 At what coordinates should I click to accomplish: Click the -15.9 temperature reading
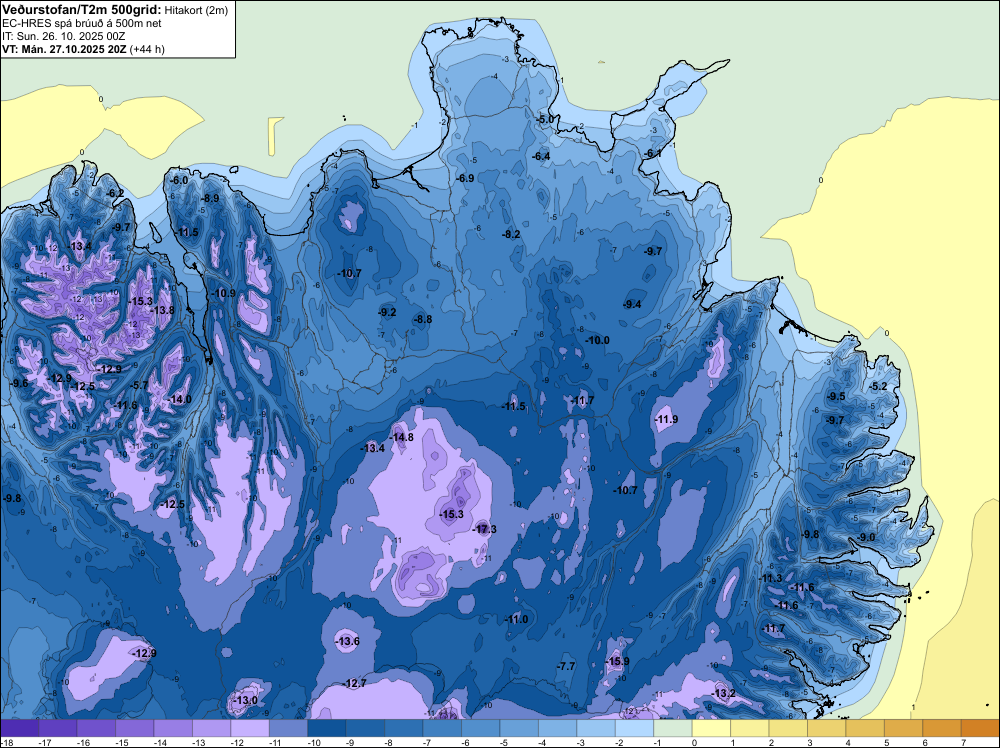[618, 661]
